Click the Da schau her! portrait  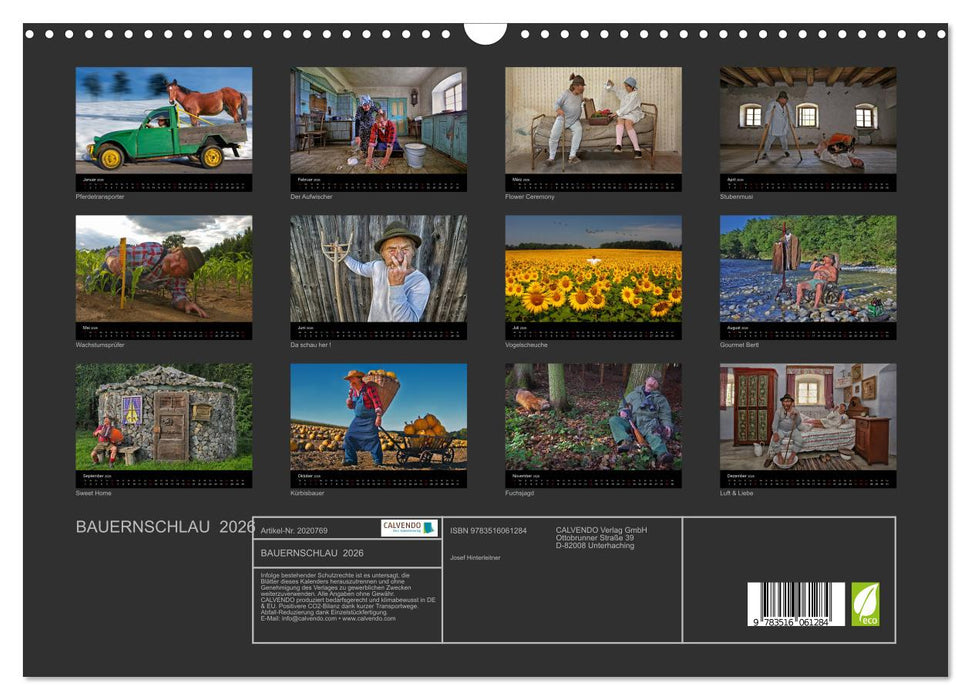[378, 268]
